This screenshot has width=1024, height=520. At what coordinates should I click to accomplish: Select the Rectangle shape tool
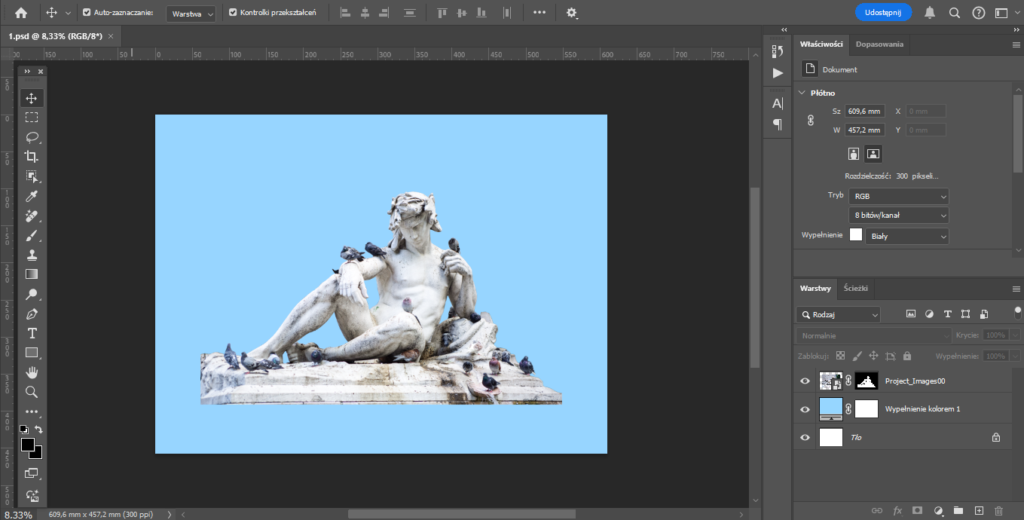31,353
